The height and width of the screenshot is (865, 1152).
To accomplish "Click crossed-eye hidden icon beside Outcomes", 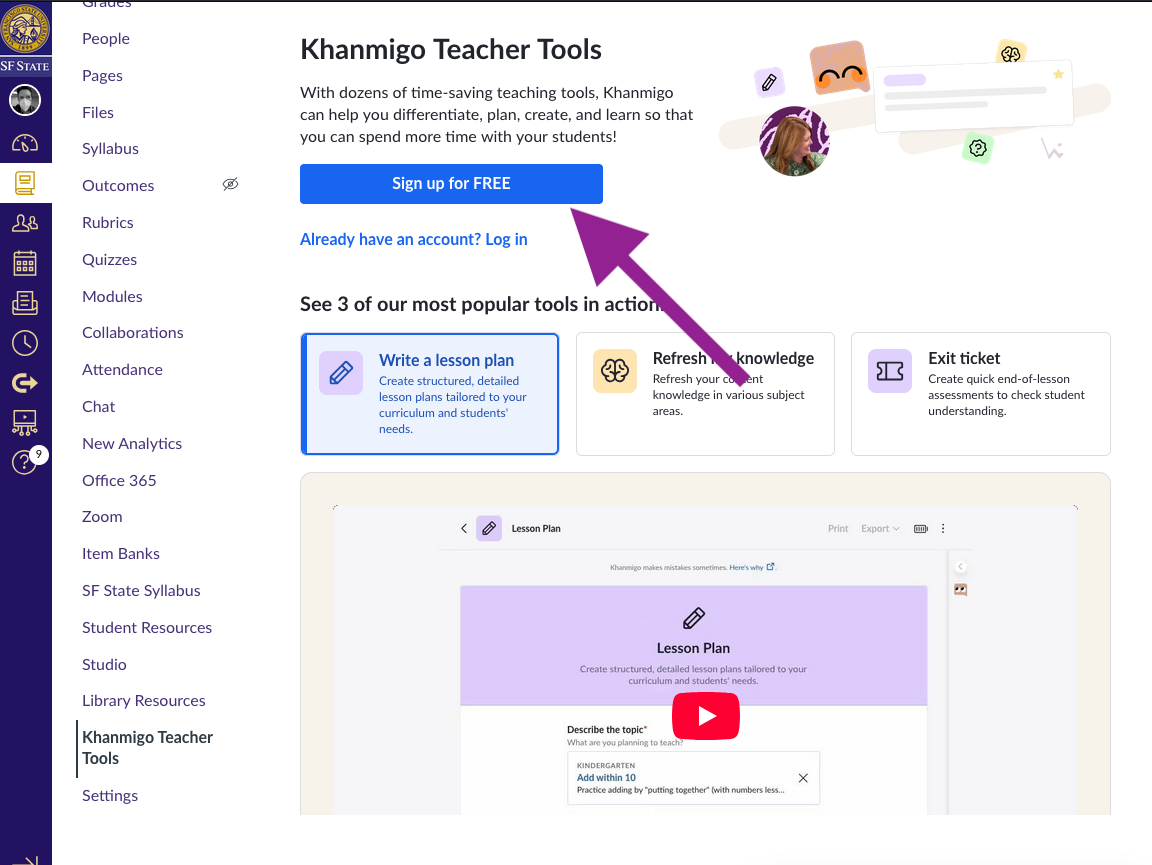I will point(231,184).
